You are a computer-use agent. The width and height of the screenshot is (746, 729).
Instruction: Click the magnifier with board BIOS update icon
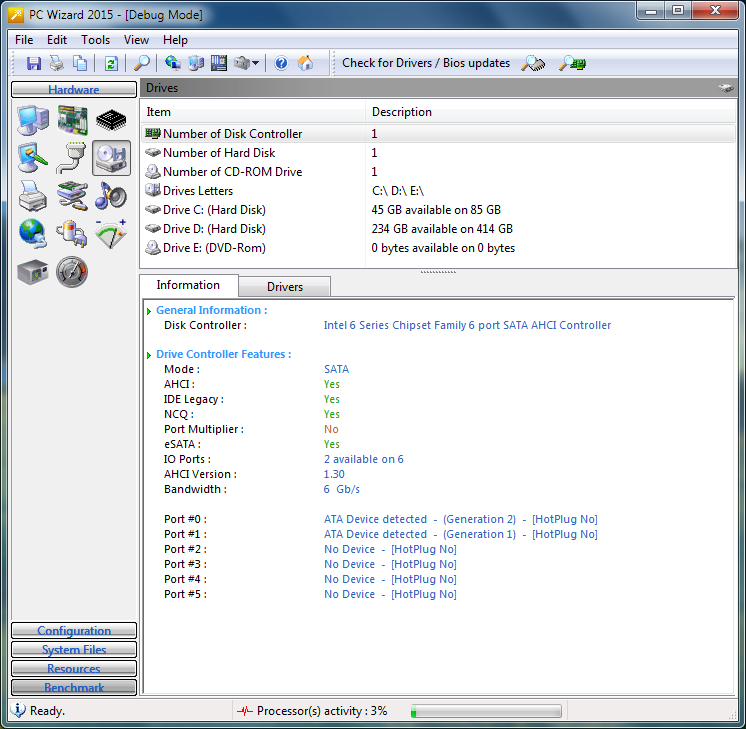[572, 63]
